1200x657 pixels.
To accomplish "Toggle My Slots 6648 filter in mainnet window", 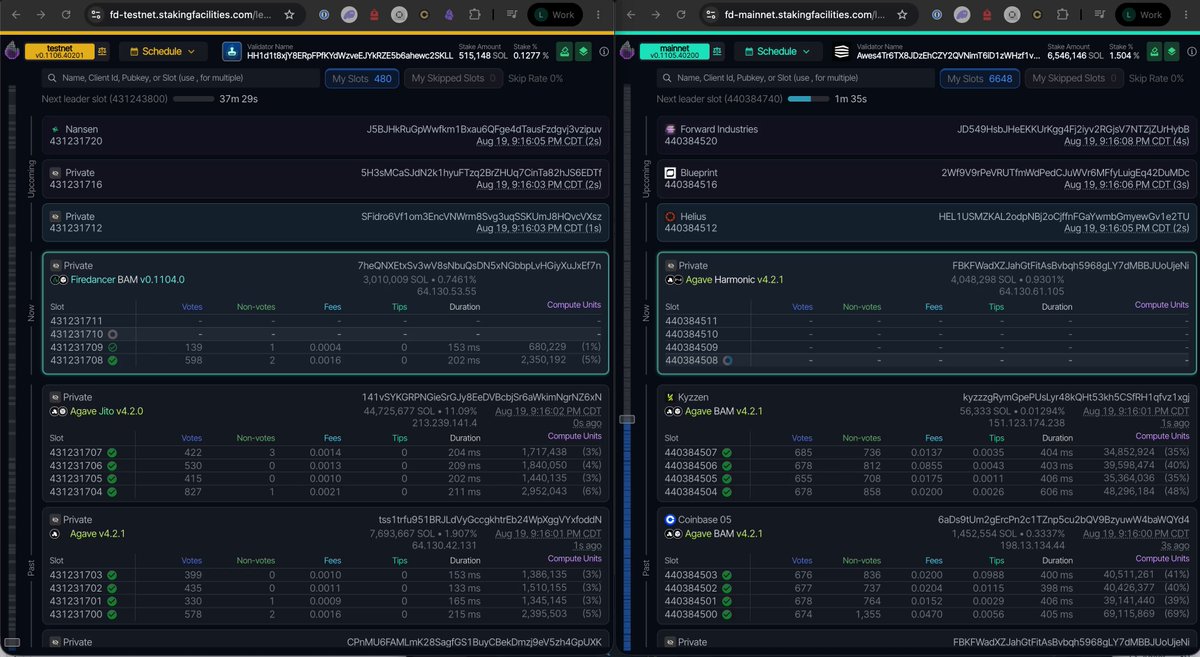I will [980, 78].
